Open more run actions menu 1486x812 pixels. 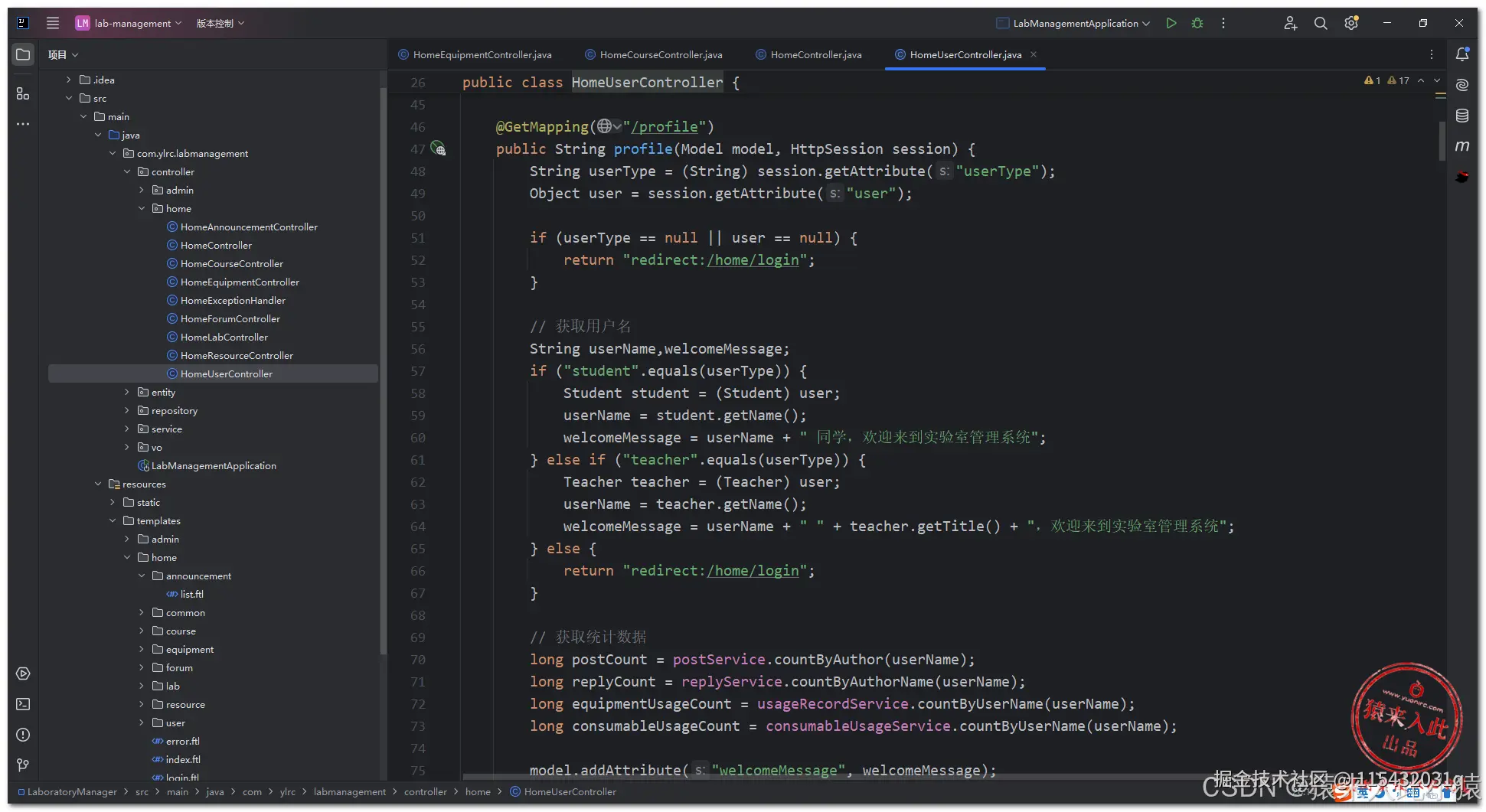(1223, 23)
